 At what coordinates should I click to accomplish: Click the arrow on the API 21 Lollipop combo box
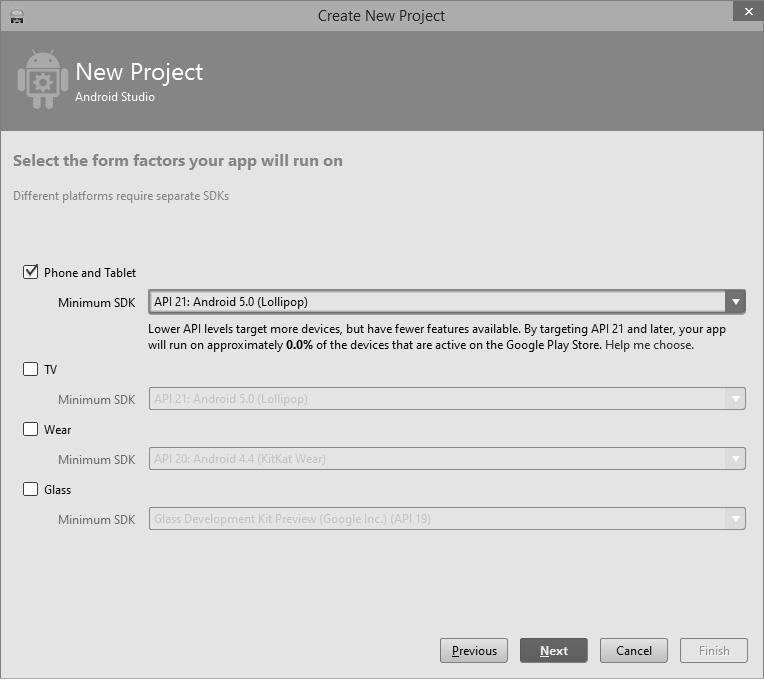735,302
